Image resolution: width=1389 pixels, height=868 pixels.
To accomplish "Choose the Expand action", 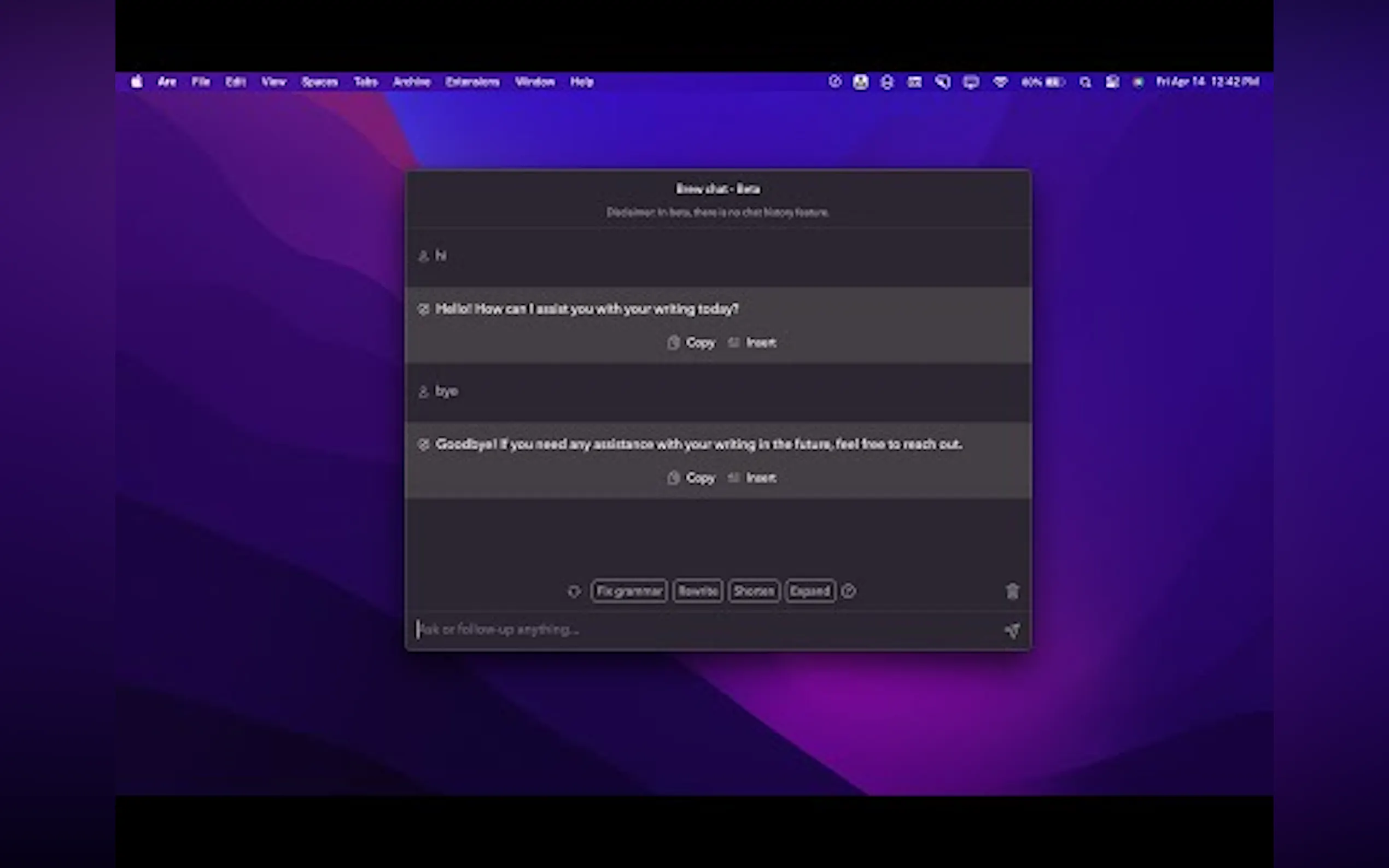I will pos(810,591).
